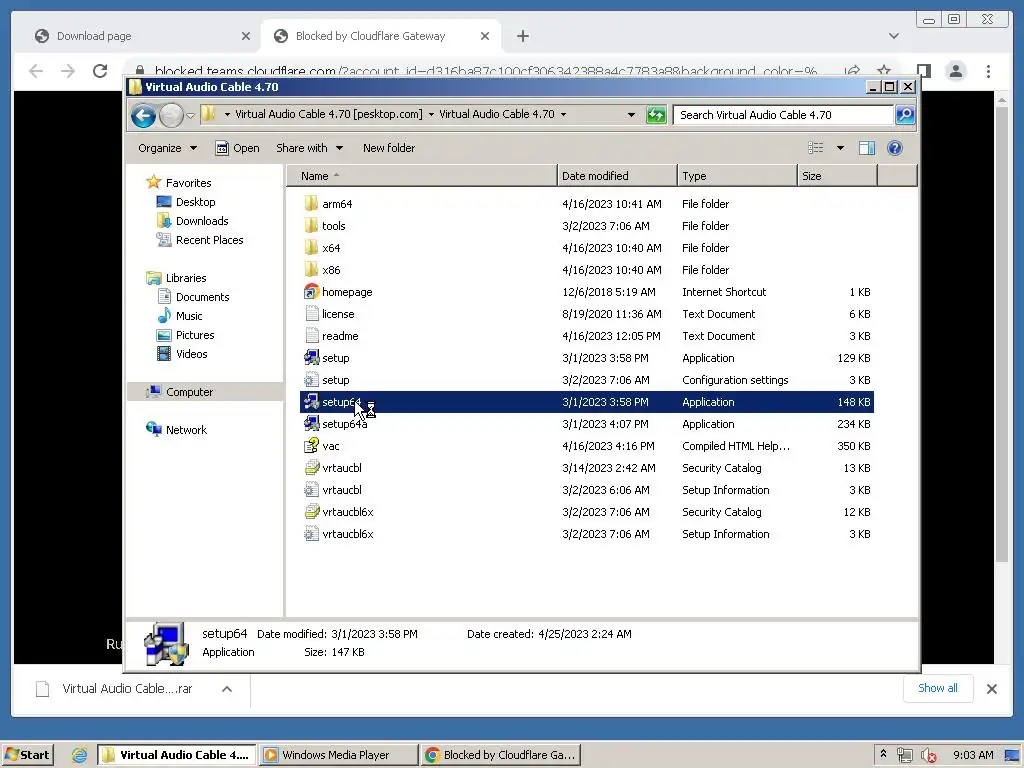Click the change view icon
The width and height of the screenshot is (1024, 768).
coord(816,148)
